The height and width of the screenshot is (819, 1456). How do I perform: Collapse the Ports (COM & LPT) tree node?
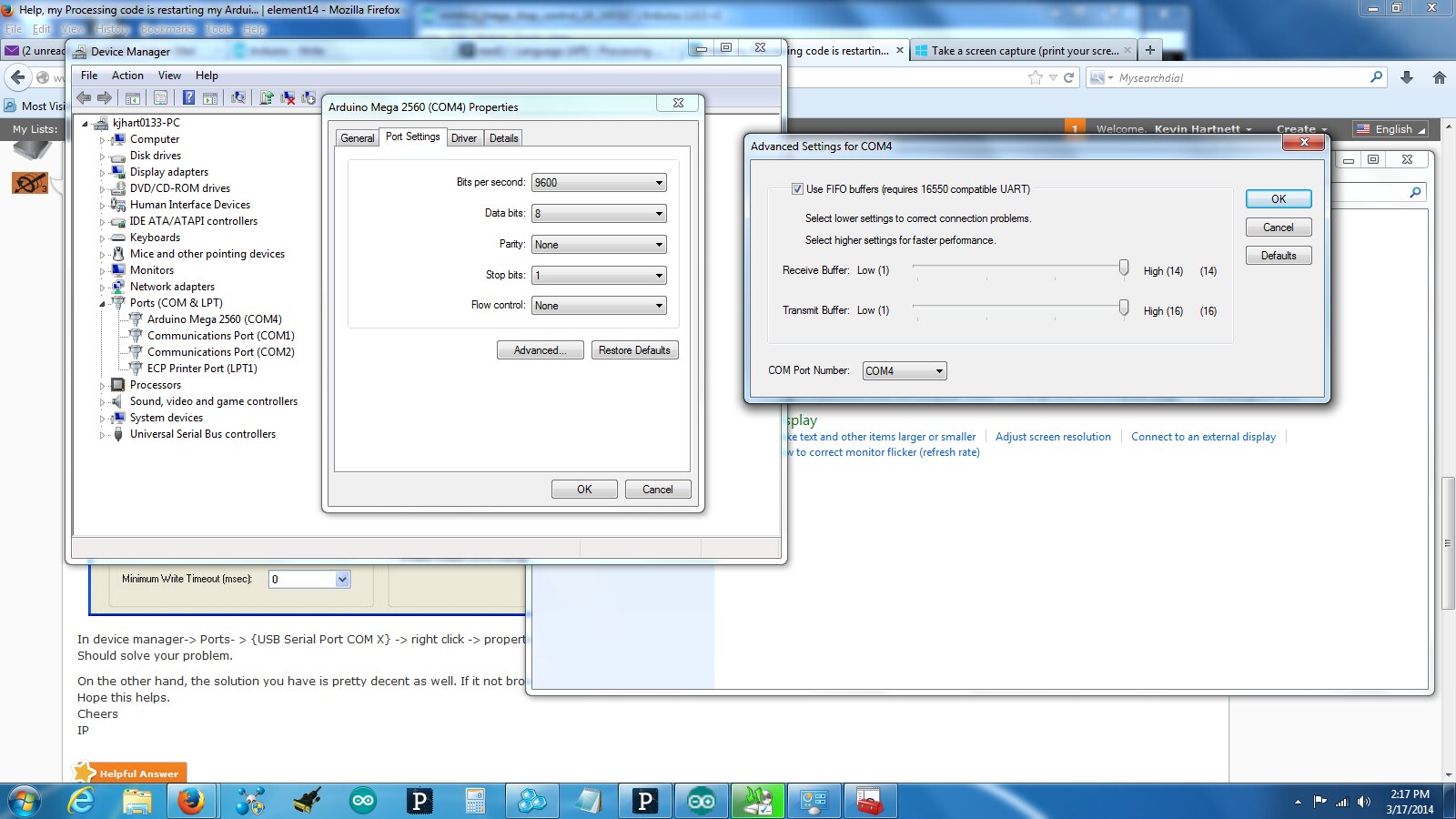[x=102, y=304]
